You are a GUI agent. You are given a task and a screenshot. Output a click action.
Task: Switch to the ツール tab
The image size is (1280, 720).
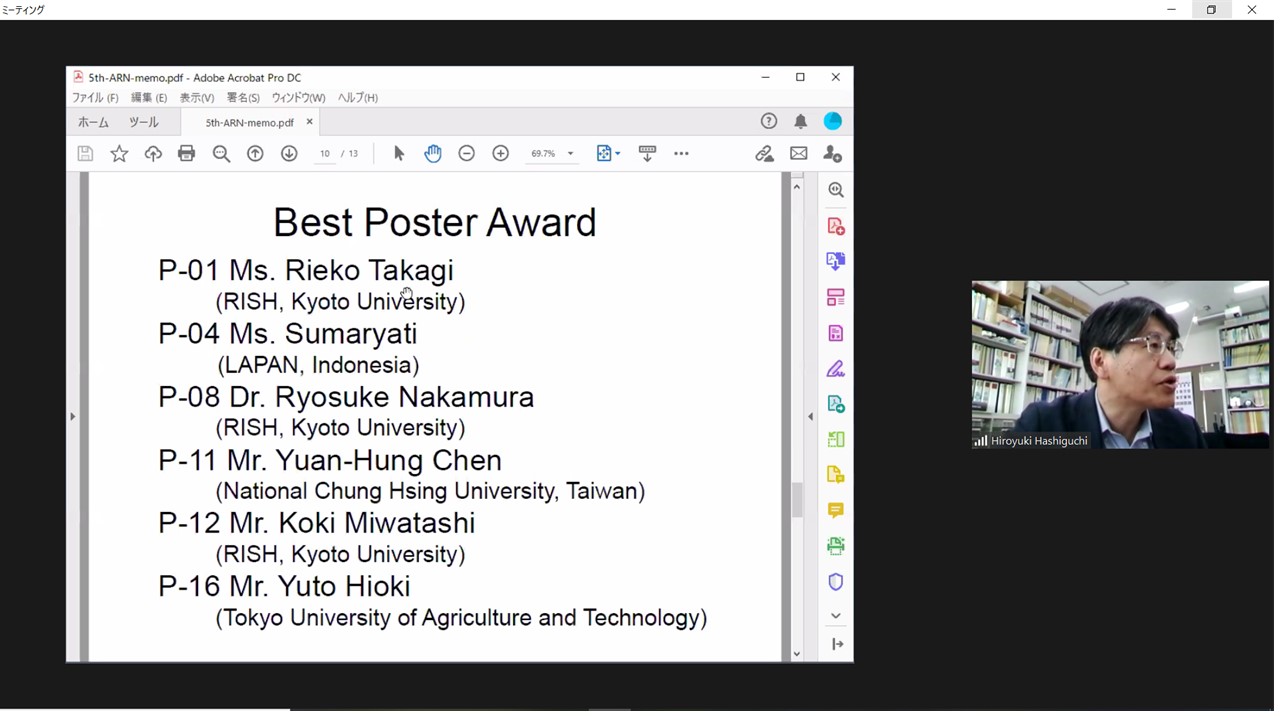coord(144,122)
